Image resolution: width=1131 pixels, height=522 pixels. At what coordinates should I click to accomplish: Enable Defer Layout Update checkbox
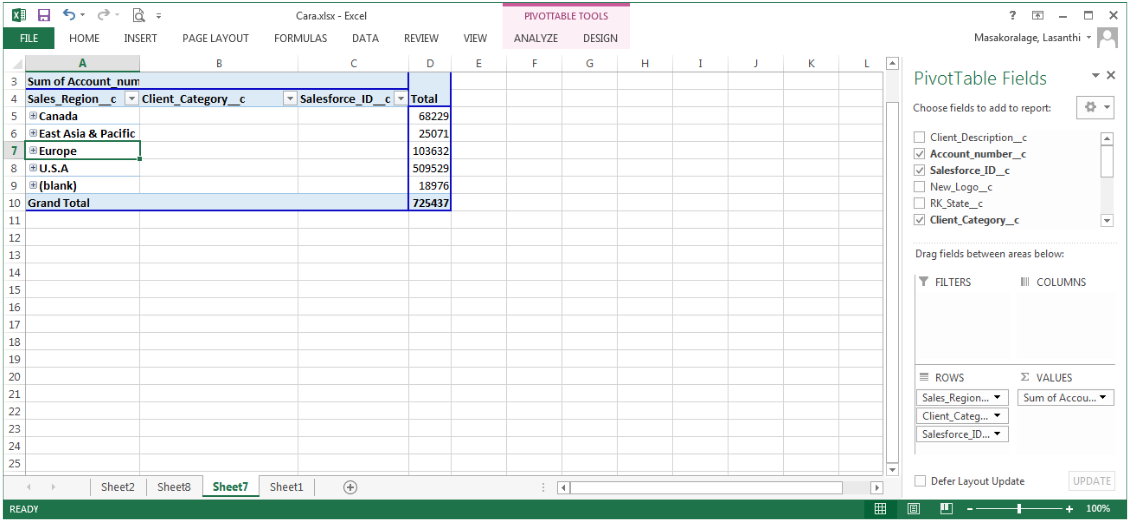click(920, 481)
